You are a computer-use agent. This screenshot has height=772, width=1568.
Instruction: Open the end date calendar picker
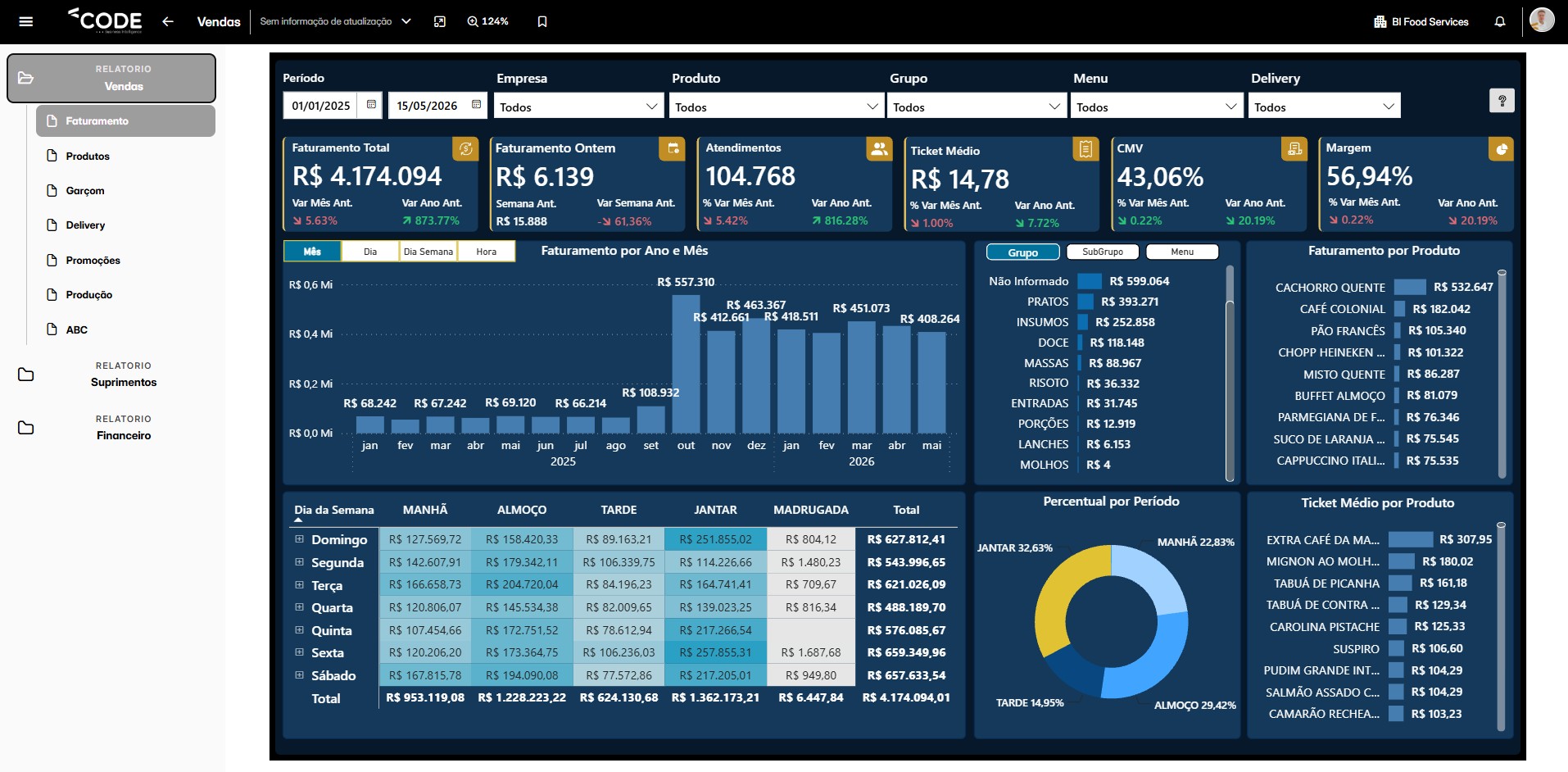click(476, 105)
